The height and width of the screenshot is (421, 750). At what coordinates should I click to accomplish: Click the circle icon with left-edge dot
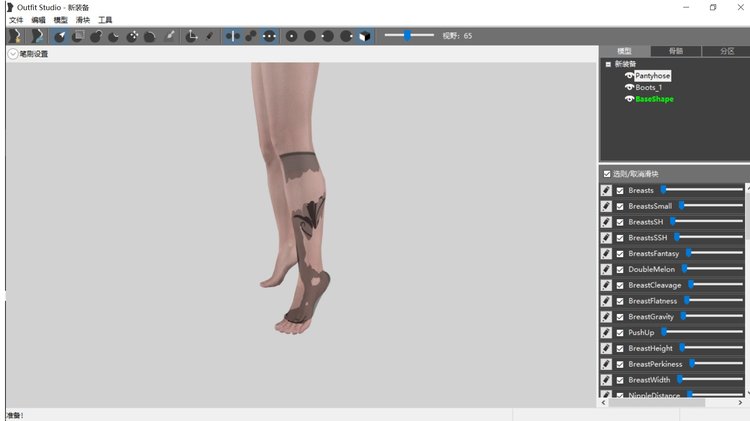(328, 36)
